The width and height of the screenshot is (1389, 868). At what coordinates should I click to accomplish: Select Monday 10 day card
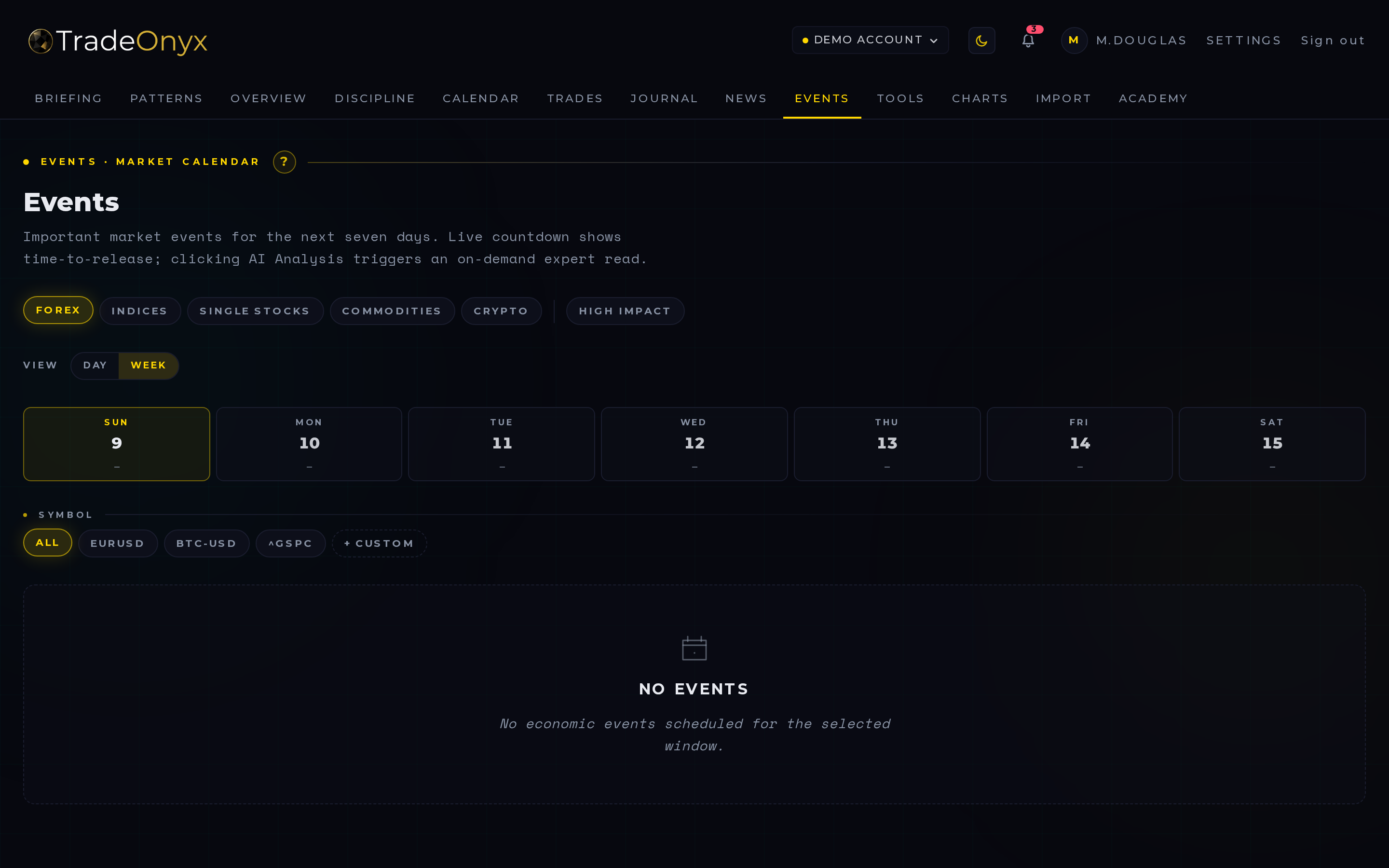pyautogui.click(x=309, y=444)
